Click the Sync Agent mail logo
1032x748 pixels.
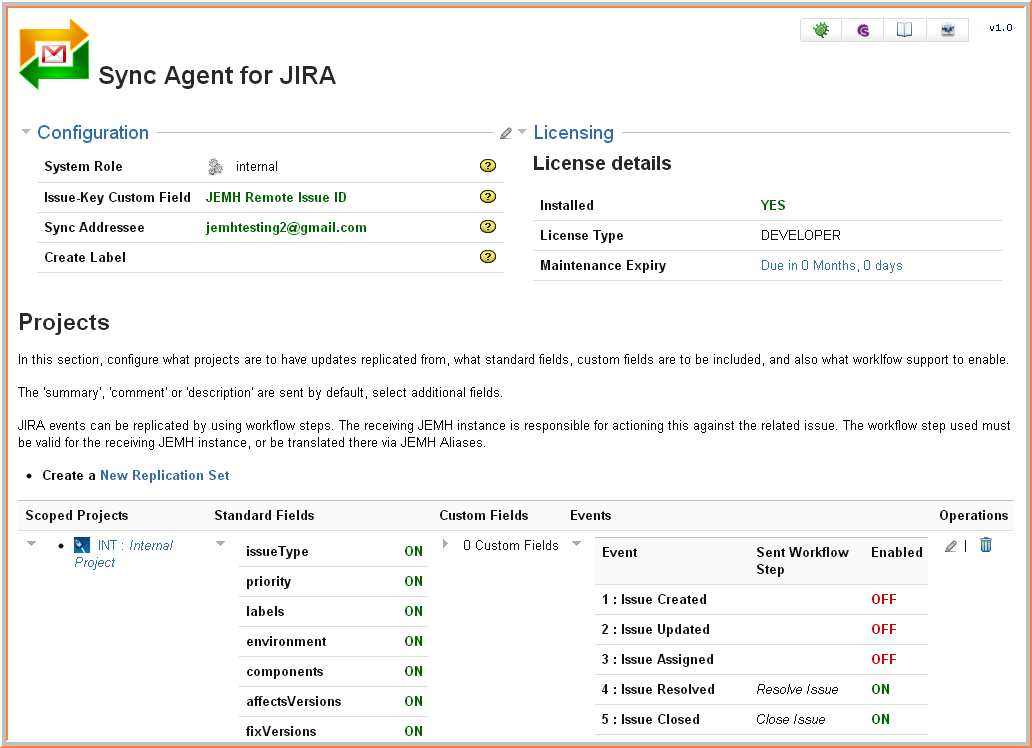tap(54, 54)
